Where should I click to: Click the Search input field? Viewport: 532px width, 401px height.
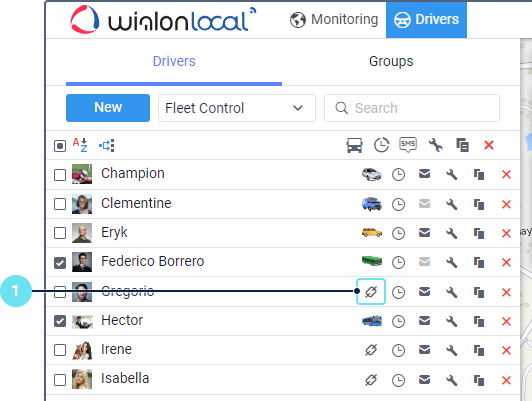(412, 108)
